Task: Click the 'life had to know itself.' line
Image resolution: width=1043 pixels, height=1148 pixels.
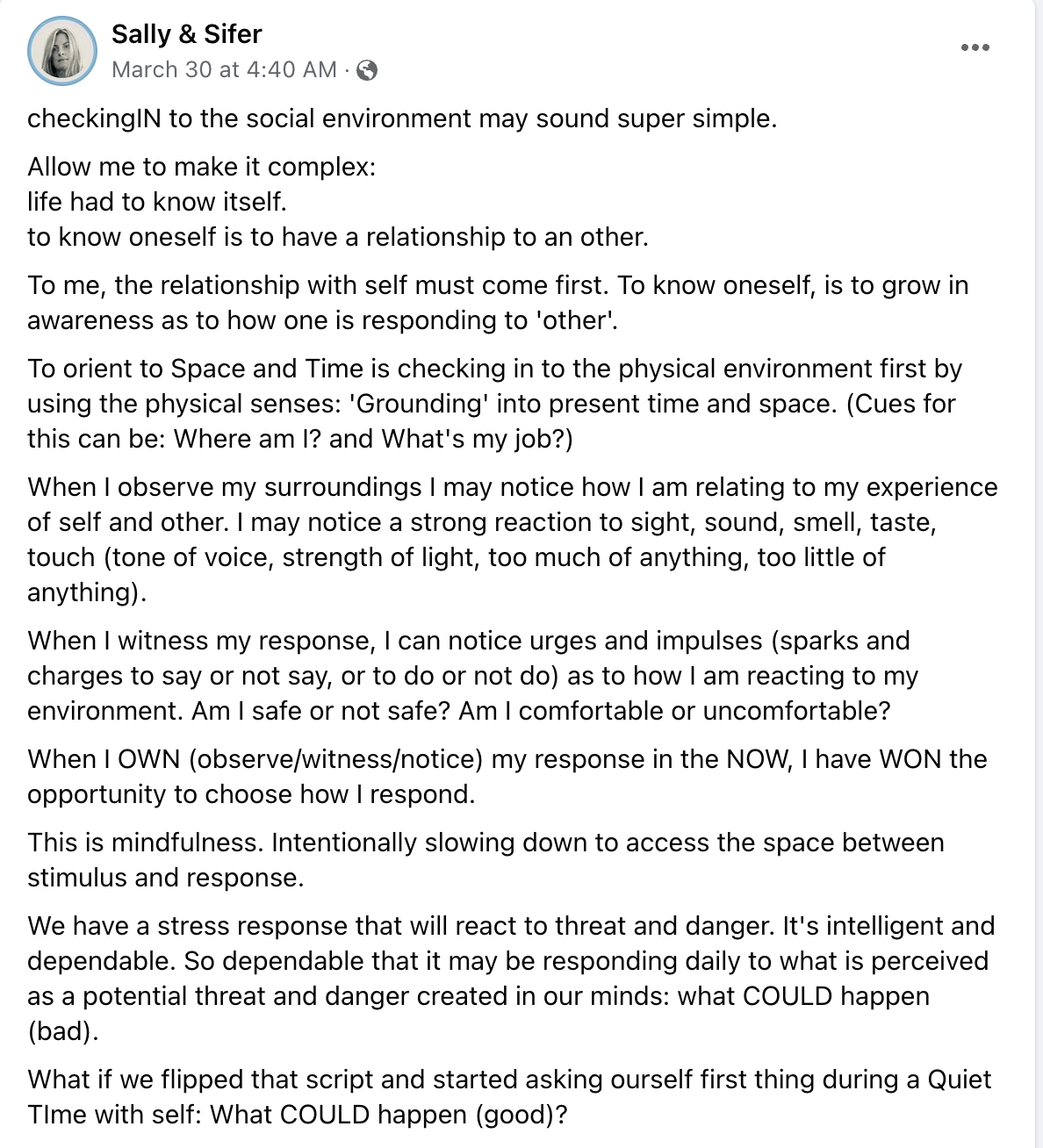Action: [x=156, y=202]
